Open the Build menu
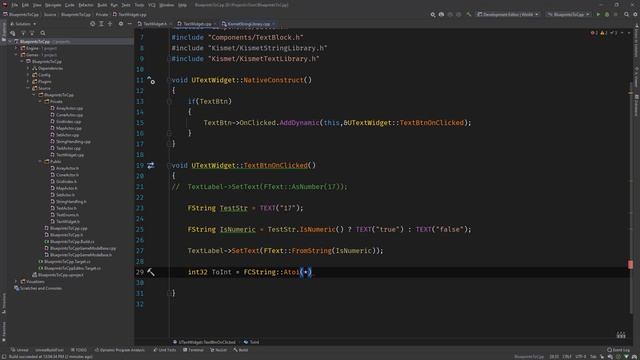This screenshot has height=360, width=640. tap(102, 5)
